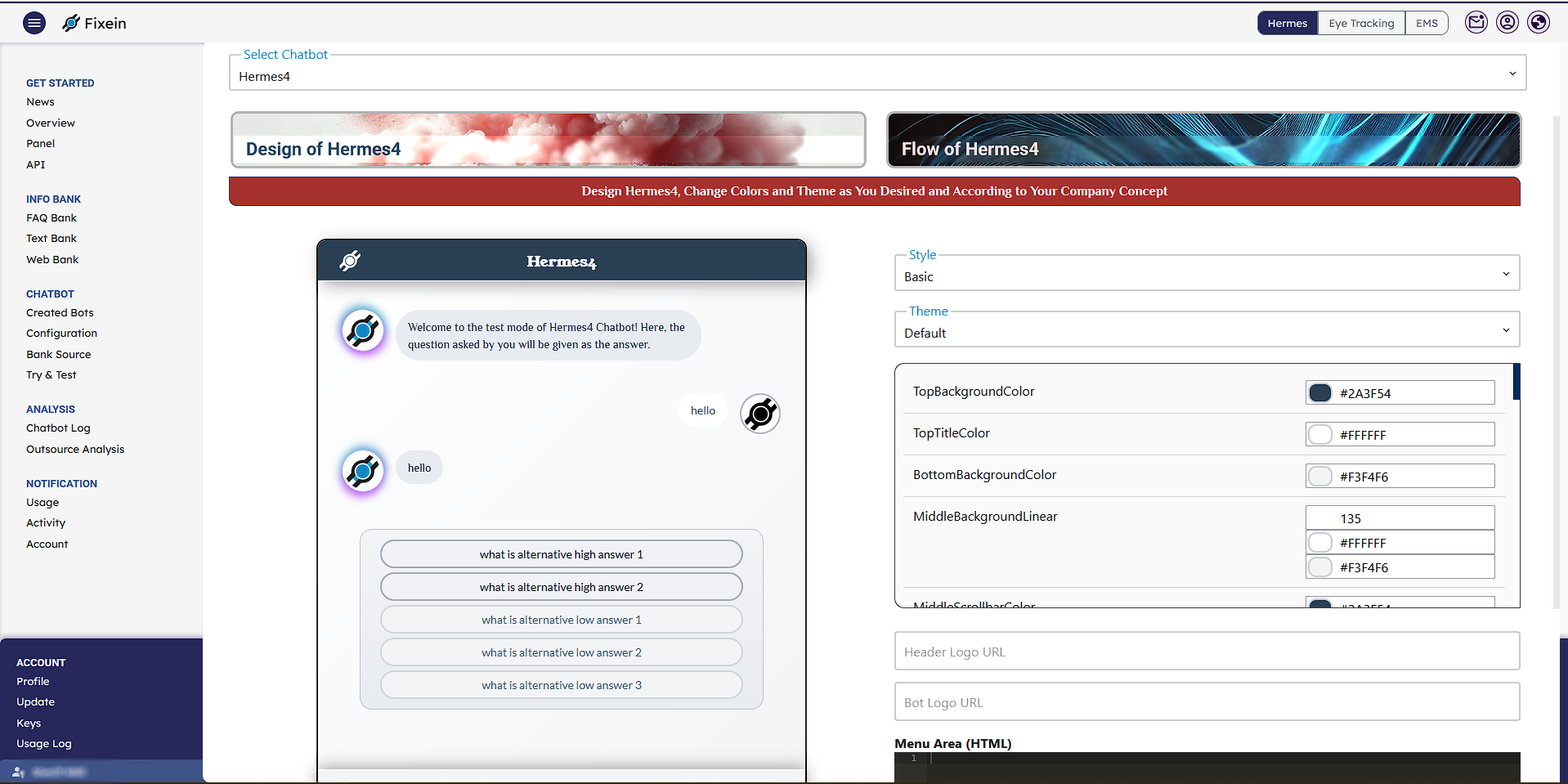The height and width of the screenshot is (784, 1568).
Task: Click the user profile icon in the header
Action: 1508,22
